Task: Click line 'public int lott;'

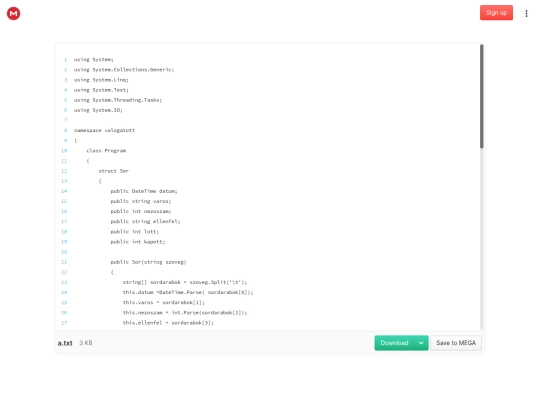Action: click(135, 232)
